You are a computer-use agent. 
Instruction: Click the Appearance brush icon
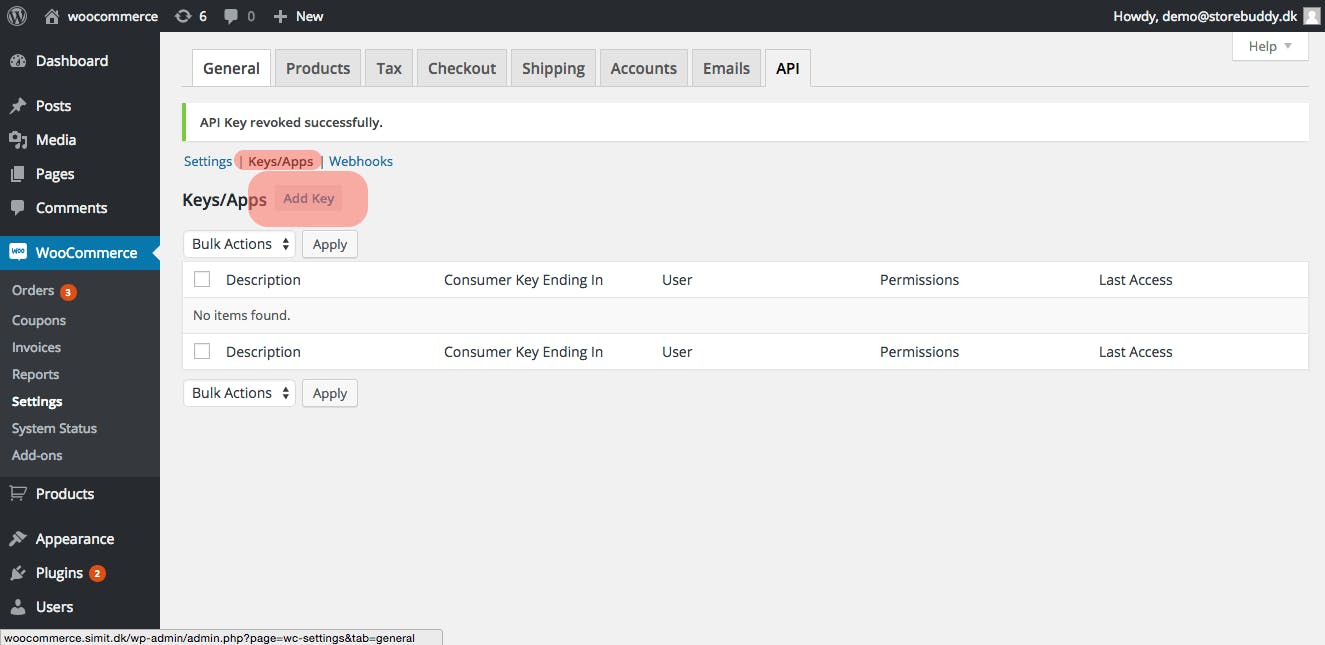[18, 539]
